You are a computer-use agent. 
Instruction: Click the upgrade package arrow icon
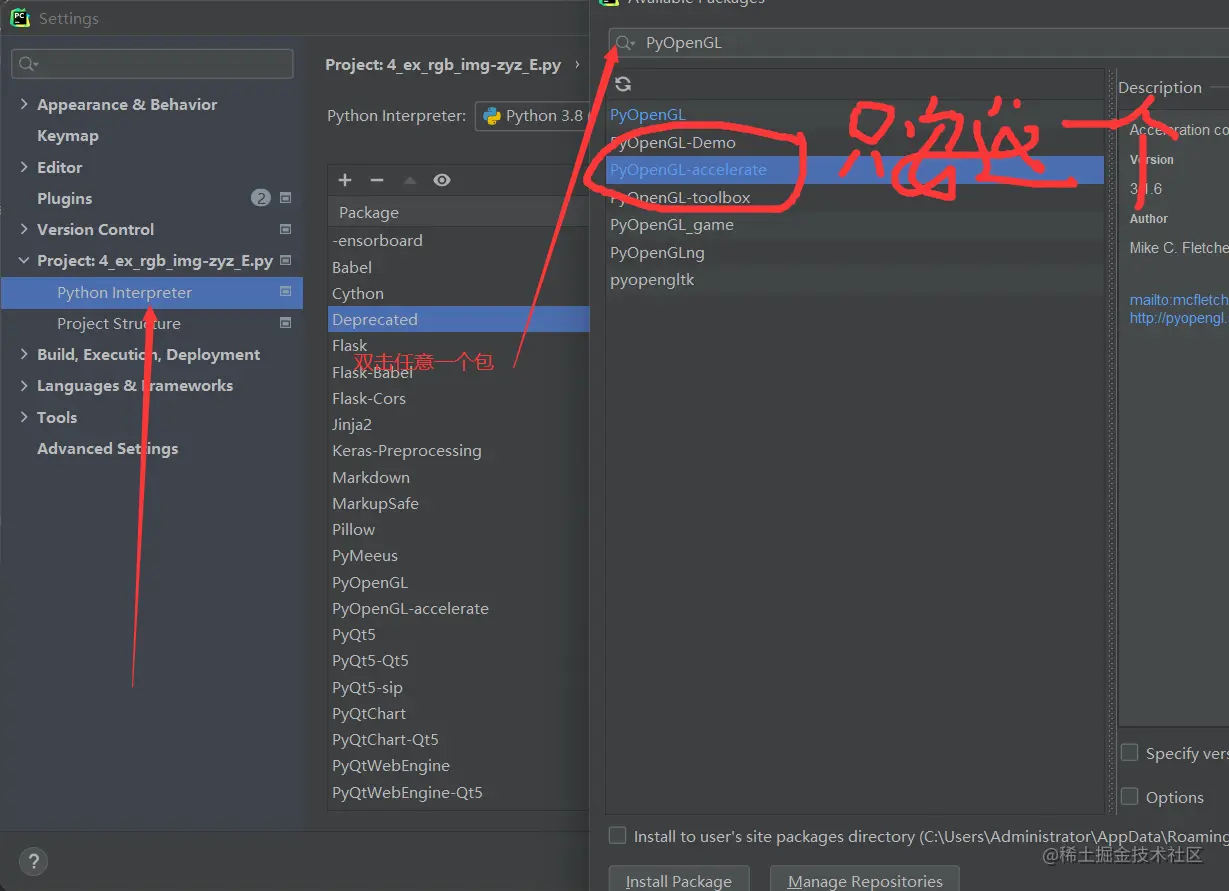[x=409, y=180]
